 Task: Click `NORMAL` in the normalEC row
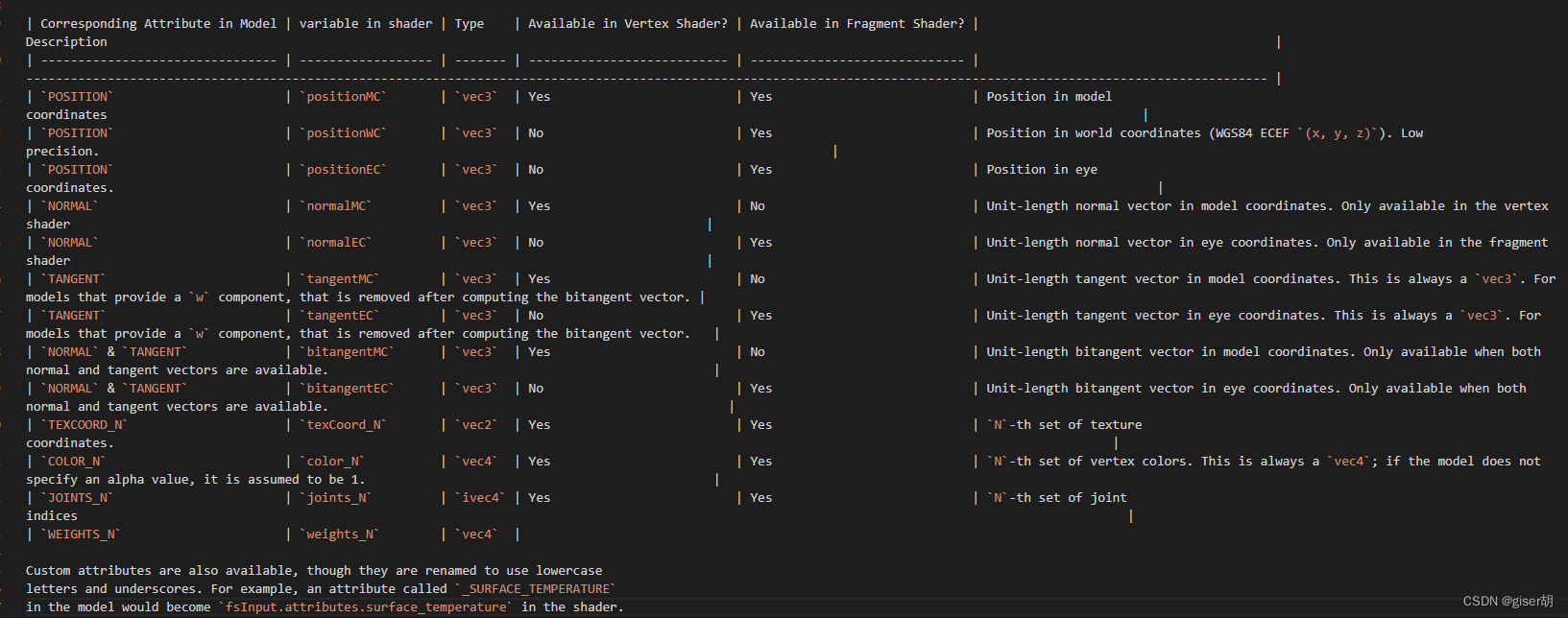(70, 242)
